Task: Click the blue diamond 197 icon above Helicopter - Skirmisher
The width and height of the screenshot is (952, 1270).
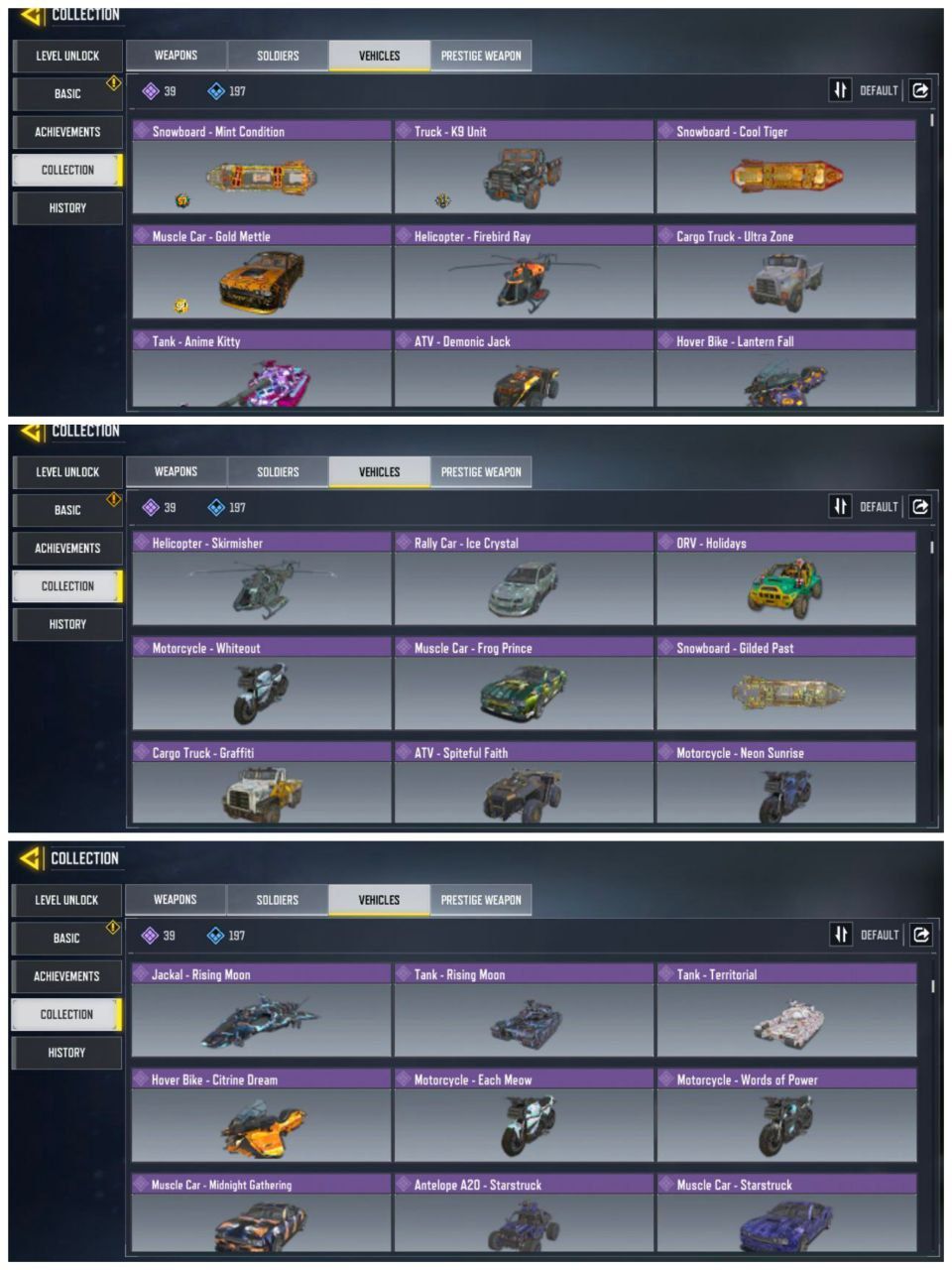Action: tap(216, 508)
